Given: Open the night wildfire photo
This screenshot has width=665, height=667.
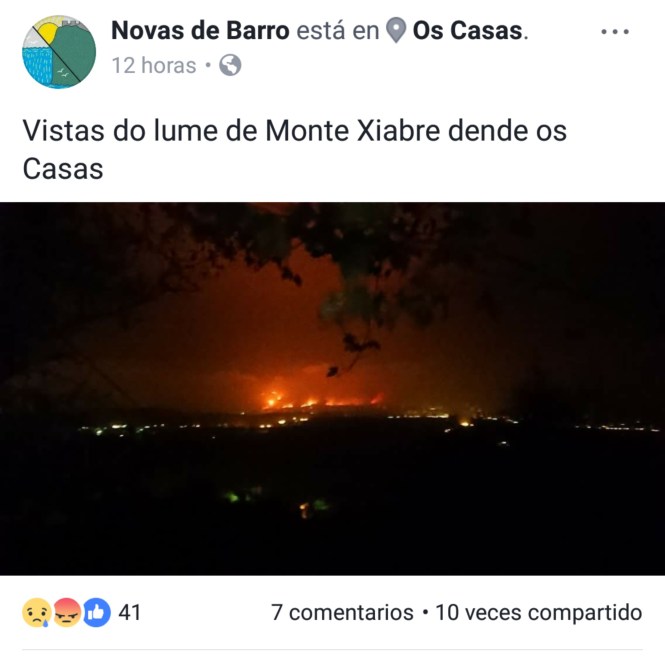Looking at the screenshot, I should pos(332,388).
